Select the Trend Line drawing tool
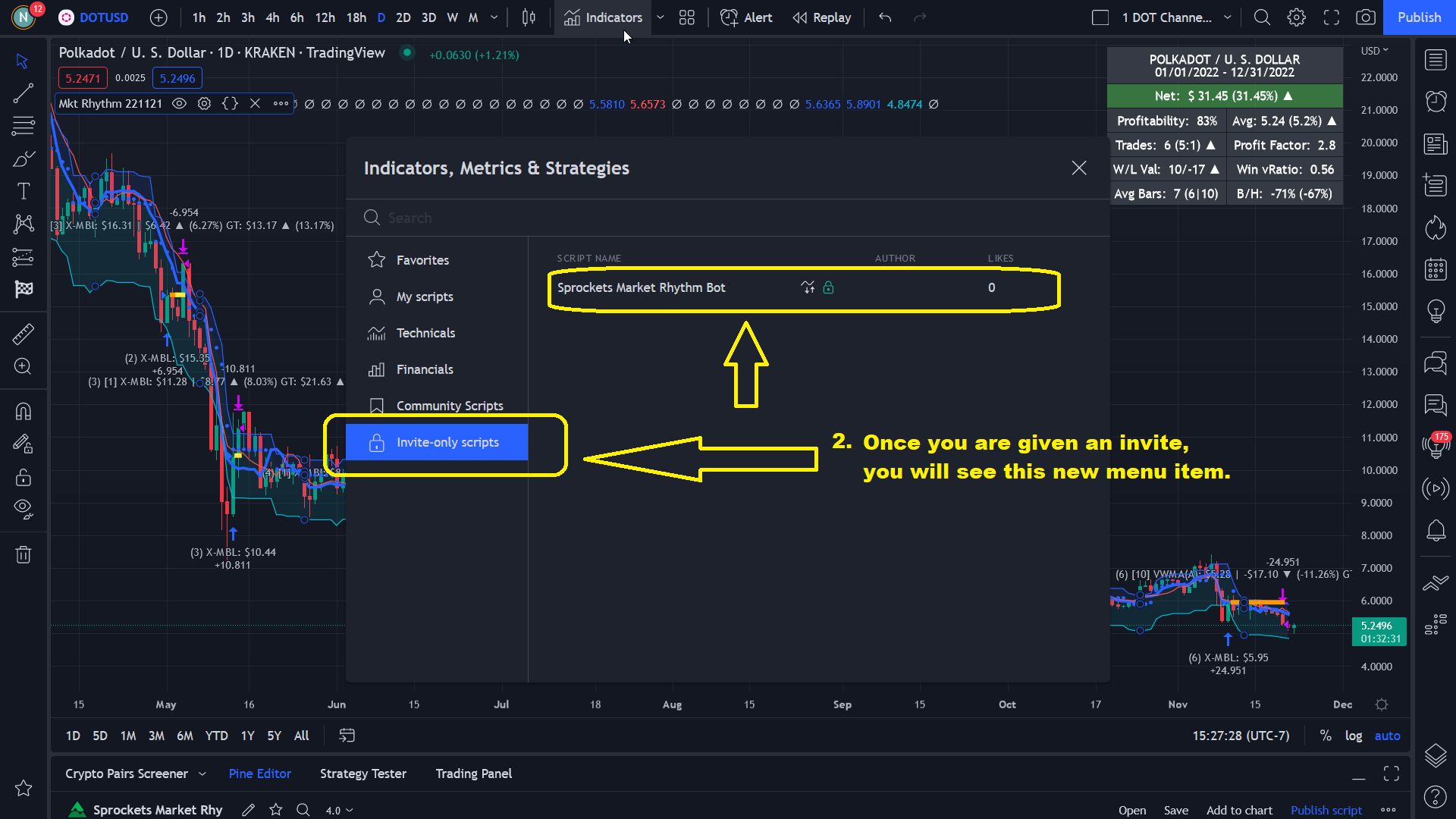Screen dimensions: 1456x819 24,93
